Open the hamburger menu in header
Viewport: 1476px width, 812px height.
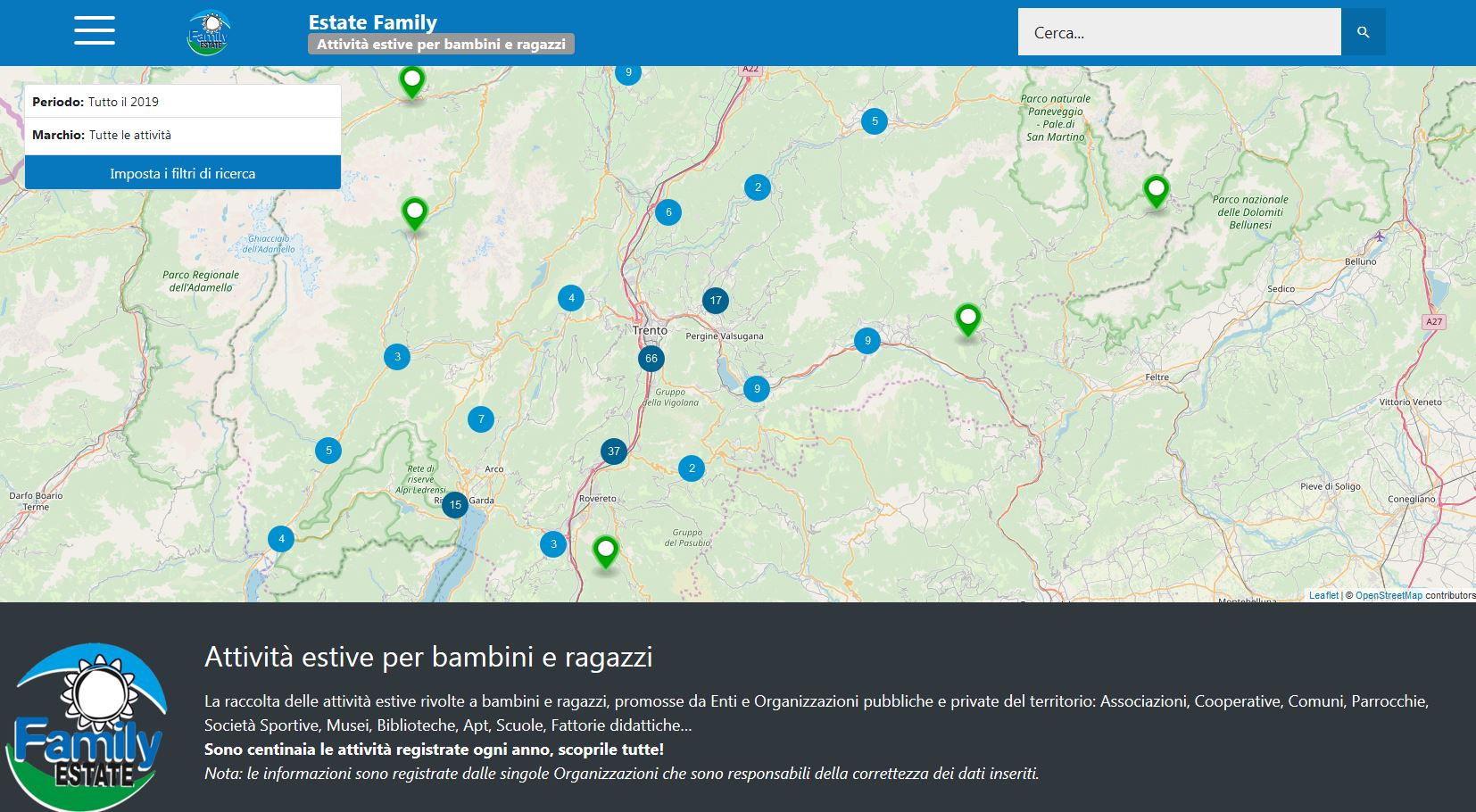(x=95, y=31)
